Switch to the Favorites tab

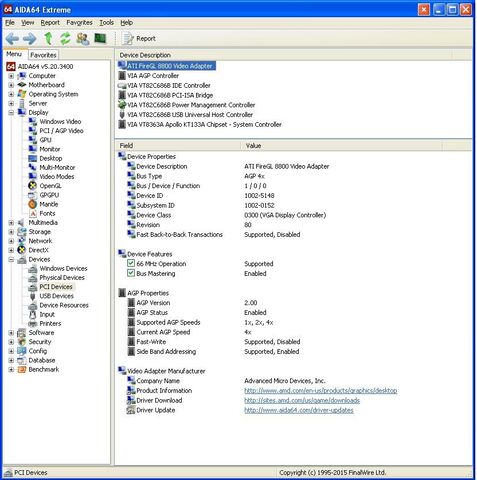[x=43, y=55]
